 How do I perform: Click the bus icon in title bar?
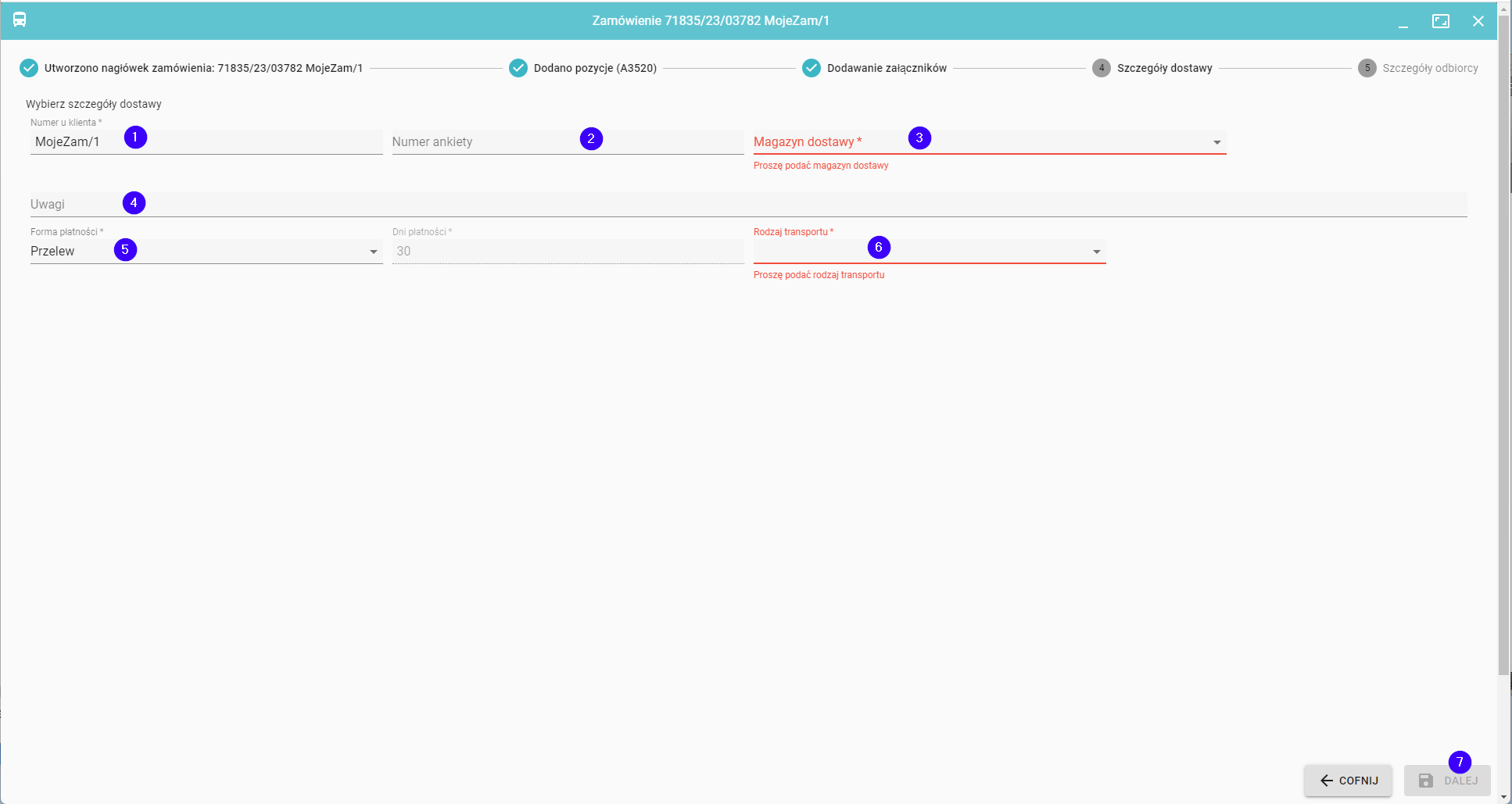tap(20, 20)
